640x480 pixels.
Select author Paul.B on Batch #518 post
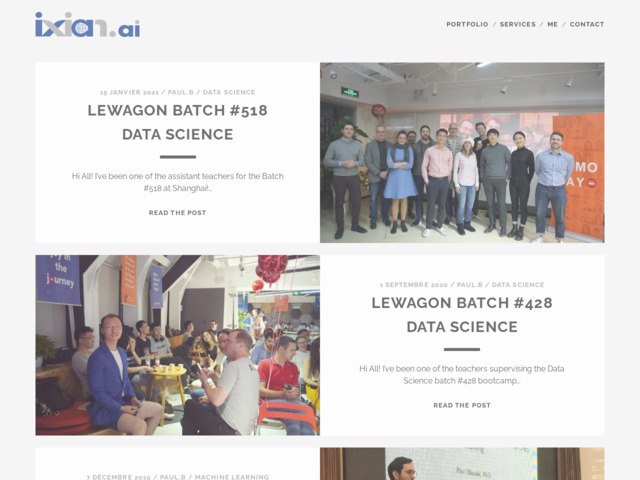[x=181, y=93]
